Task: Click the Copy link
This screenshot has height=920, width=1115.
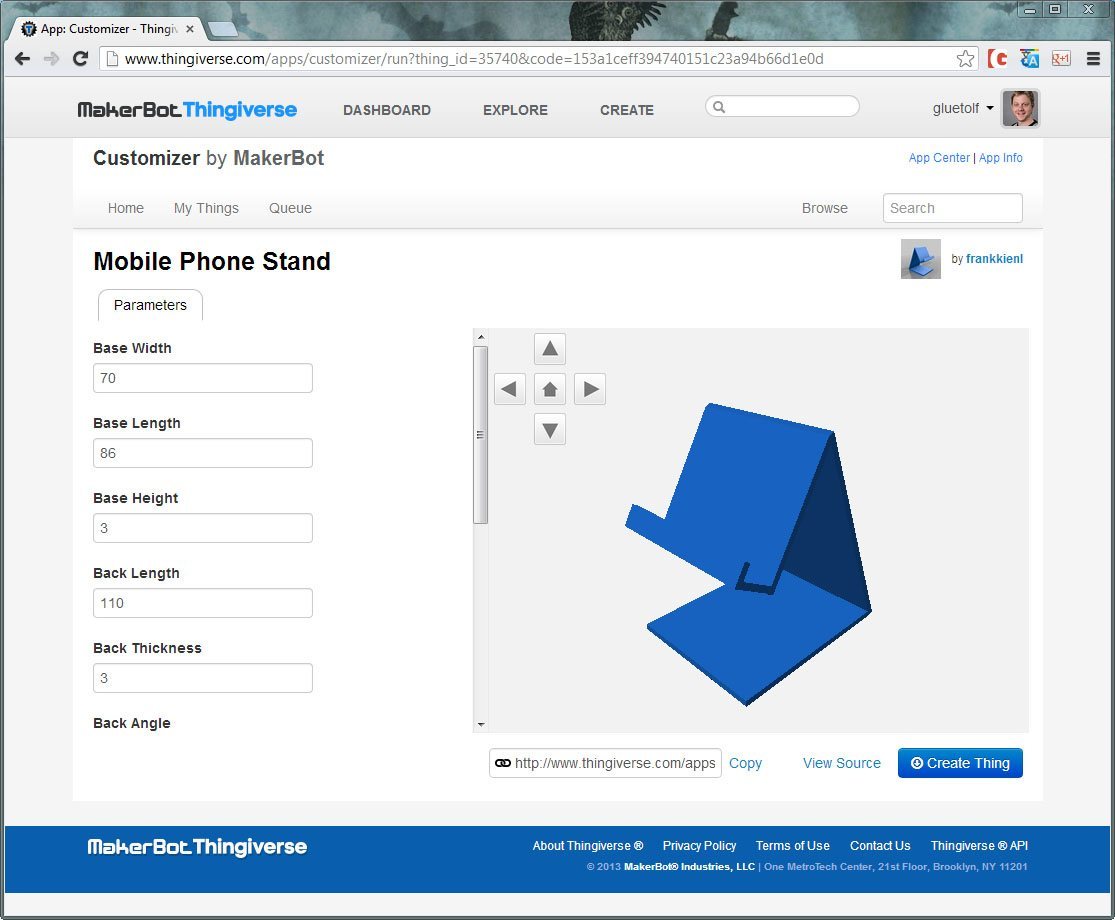Action: tap(745, 763)
